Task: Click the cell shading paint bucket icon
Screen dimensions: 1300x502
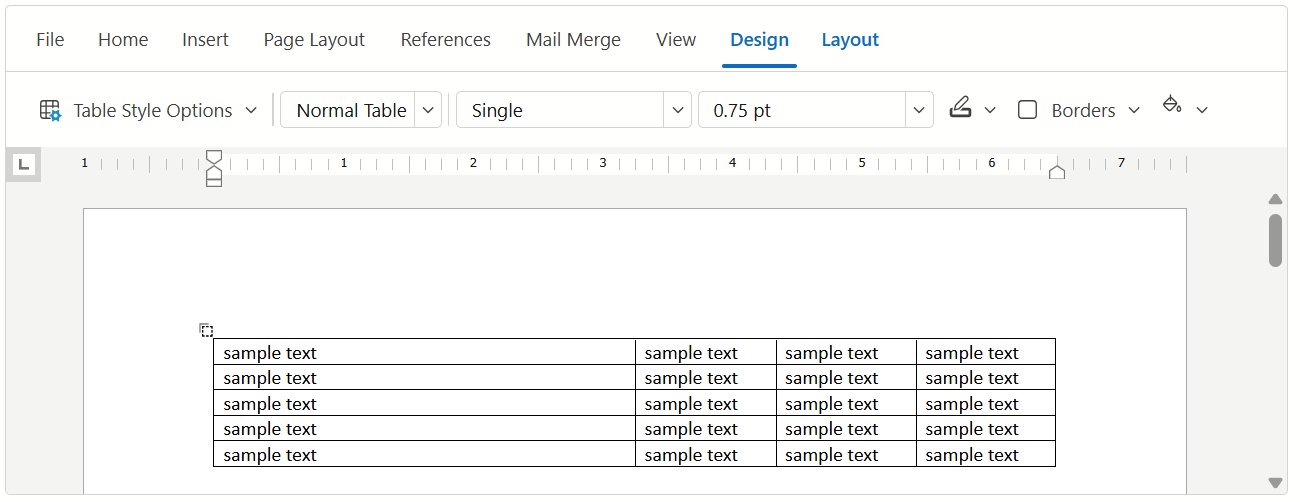Action: point(1172,104)
